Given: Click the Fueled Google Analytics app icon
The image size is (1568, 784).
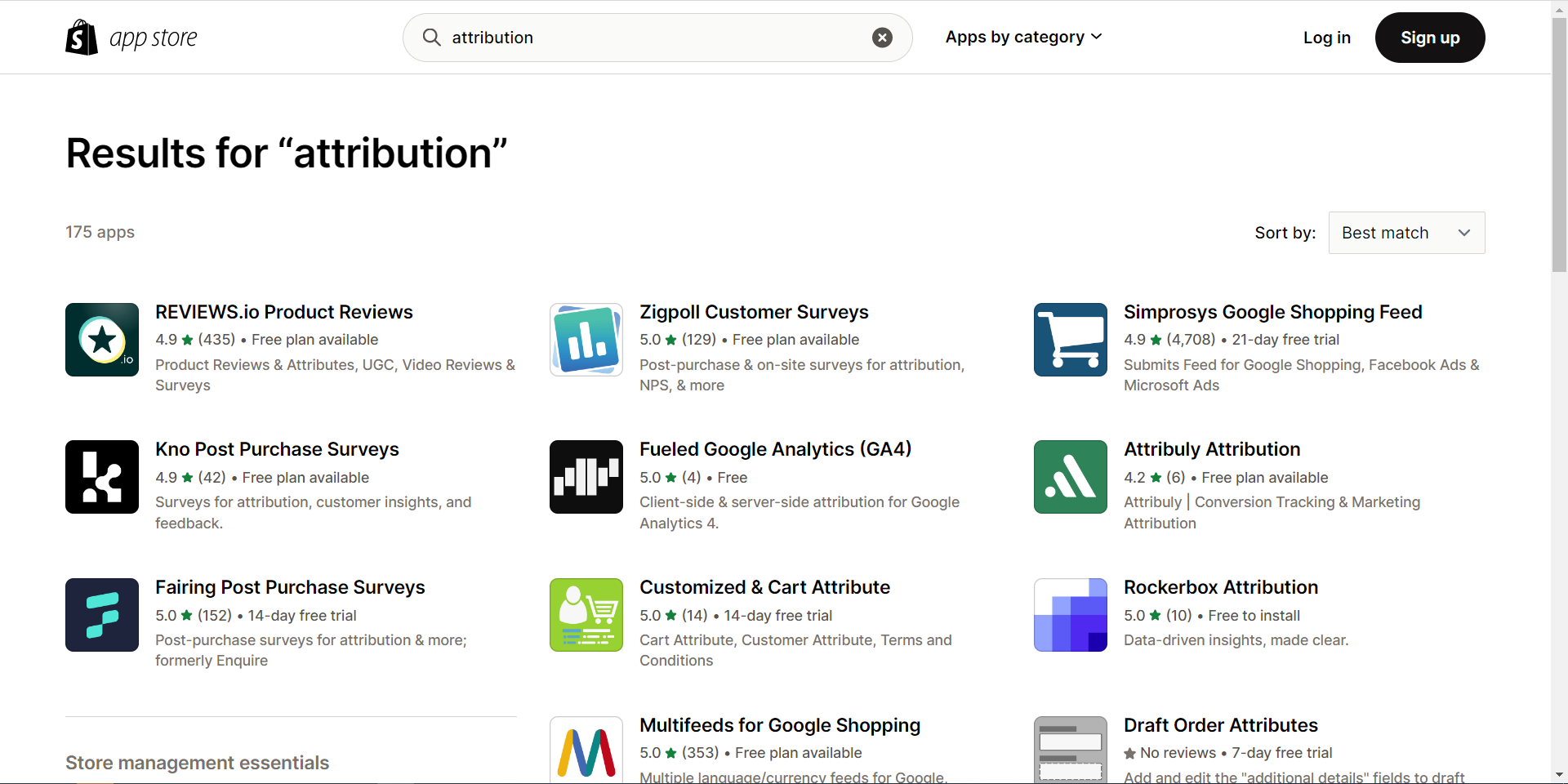Looking at the screenshot, I should pyautogui.click(x=586, y=477).
